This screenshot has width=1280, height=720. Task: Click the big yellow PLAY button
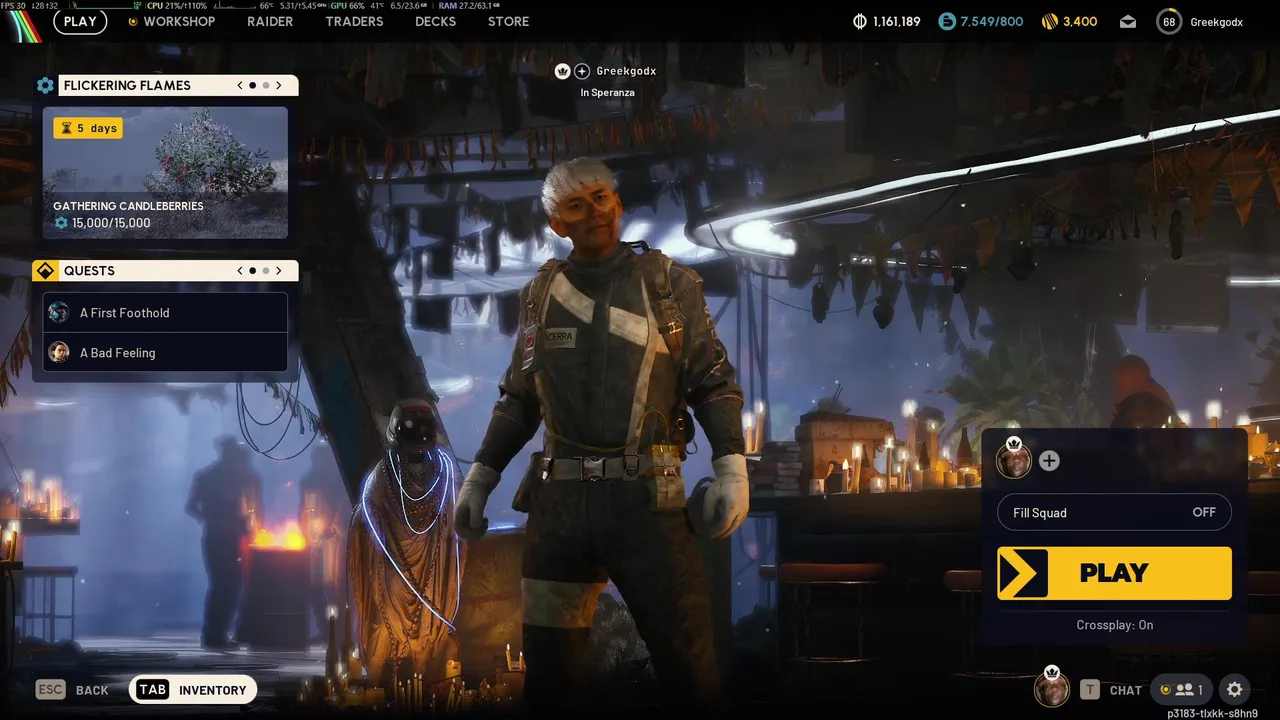tap(1114, 573)
